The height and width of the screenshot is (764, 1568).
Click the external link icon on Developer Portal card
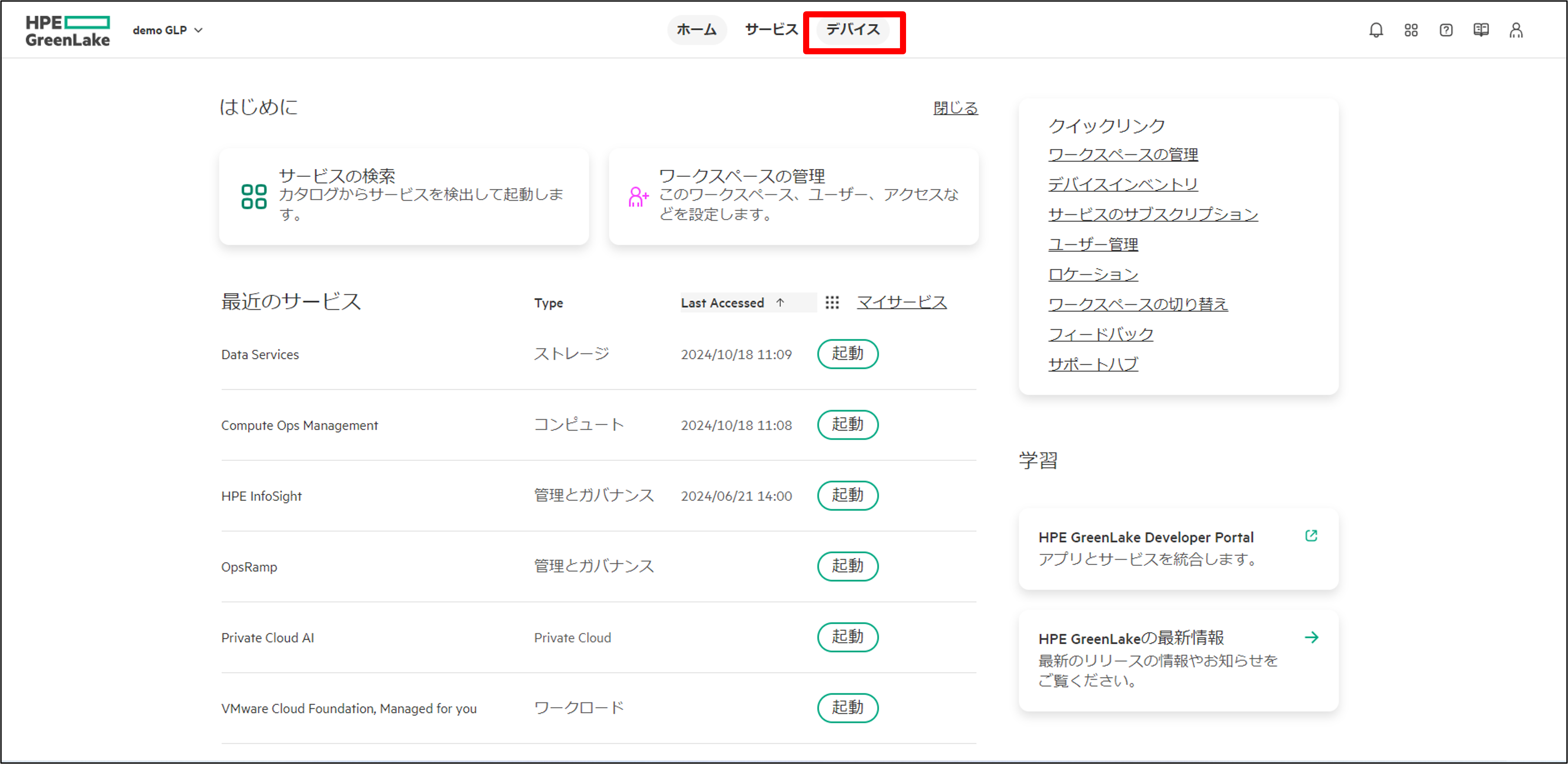(x=1311, y=536)
